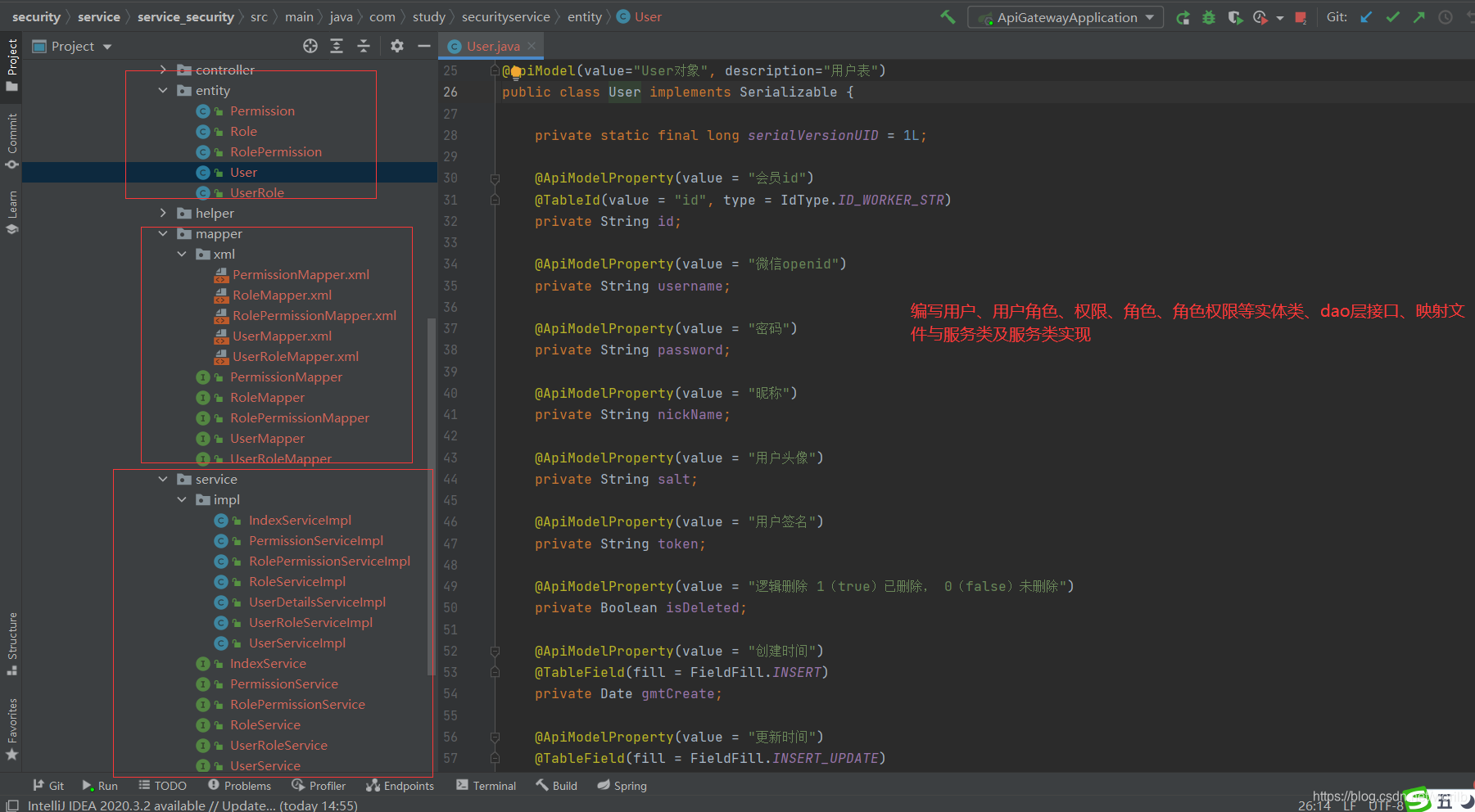
Task: Select RolePermissionMapper interface in mapper
Action: 299,417
